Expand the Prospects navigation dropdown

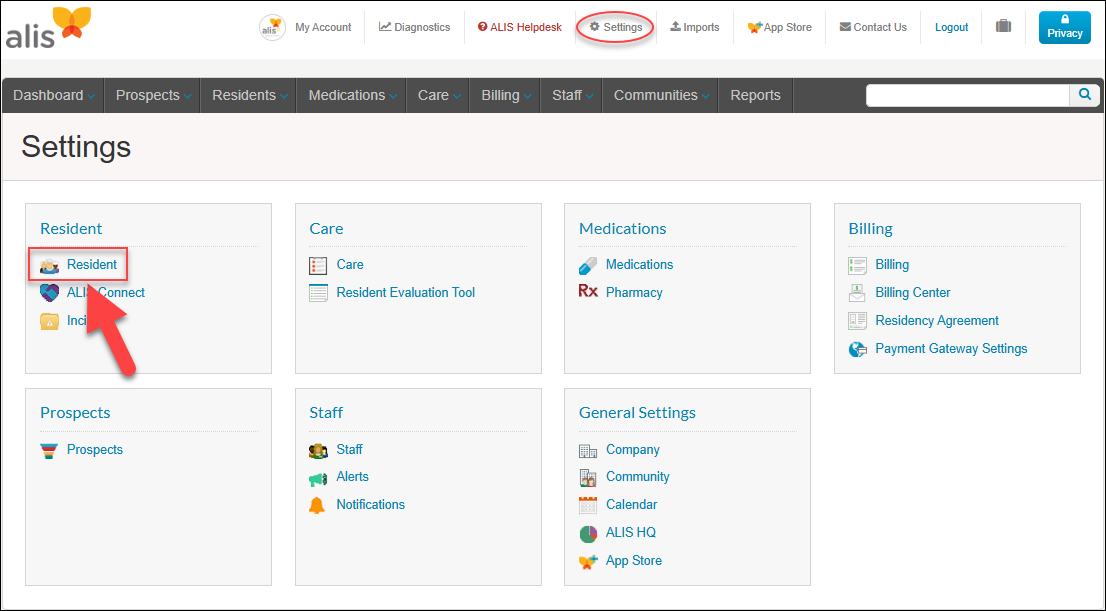pos(153,95)
